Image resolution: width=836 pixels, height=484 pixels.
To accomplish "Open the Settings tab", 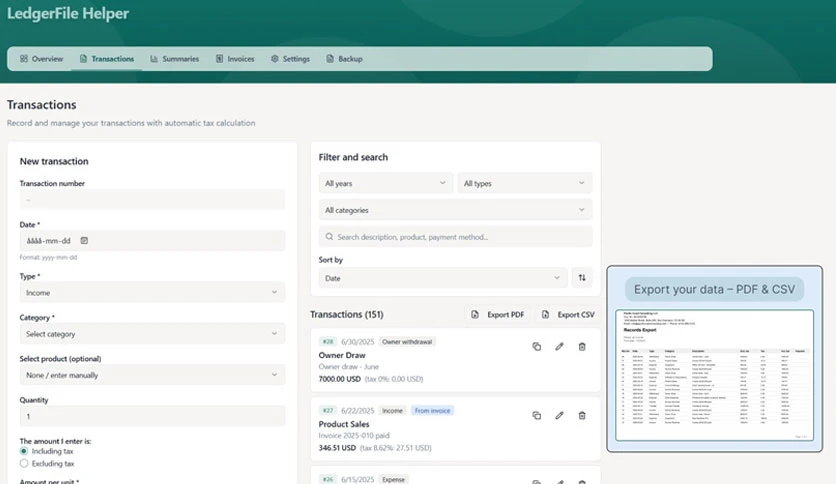I will point(290,59).
